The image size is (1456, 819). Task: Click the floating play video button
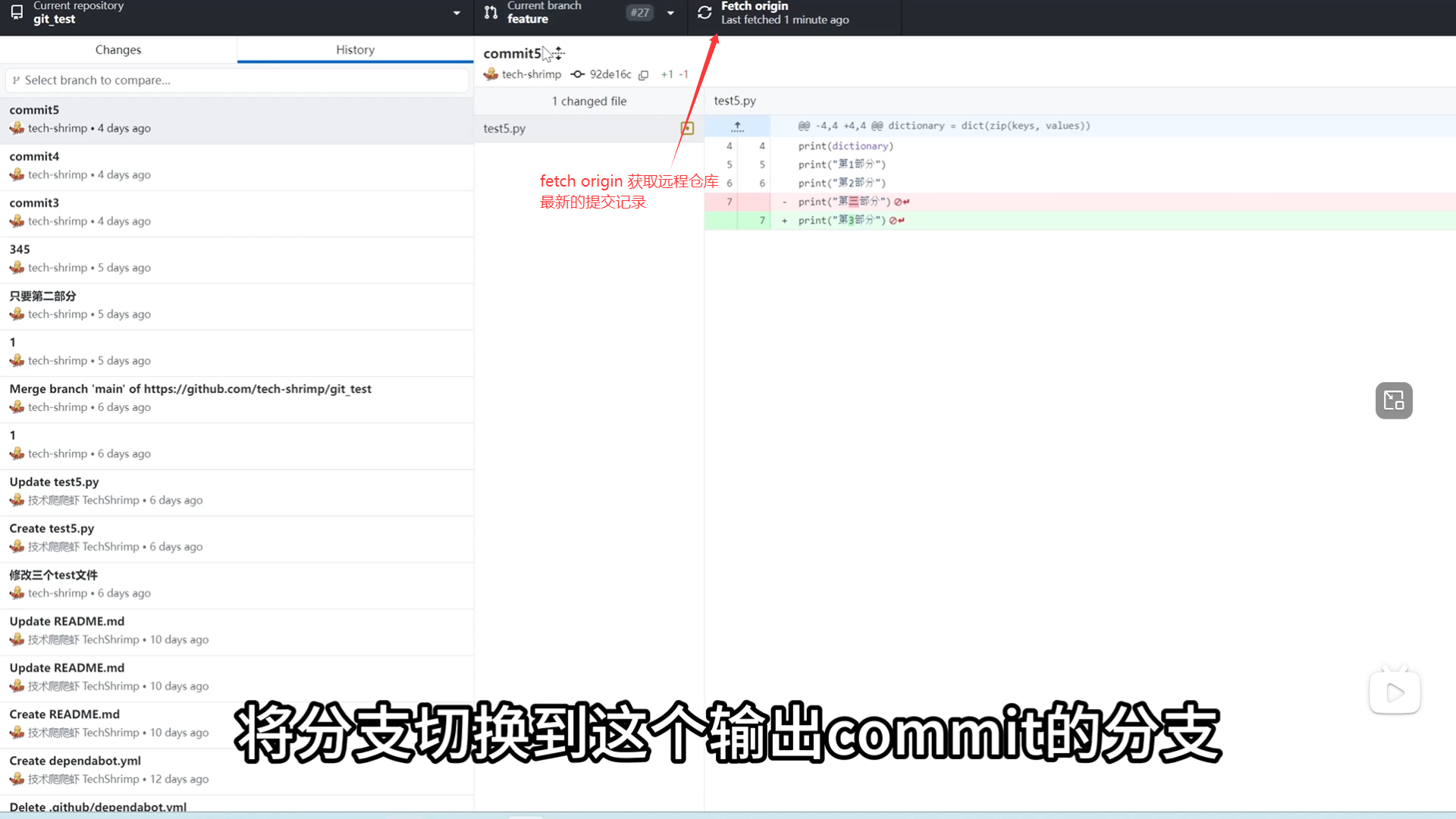(x=1394, y=692)
